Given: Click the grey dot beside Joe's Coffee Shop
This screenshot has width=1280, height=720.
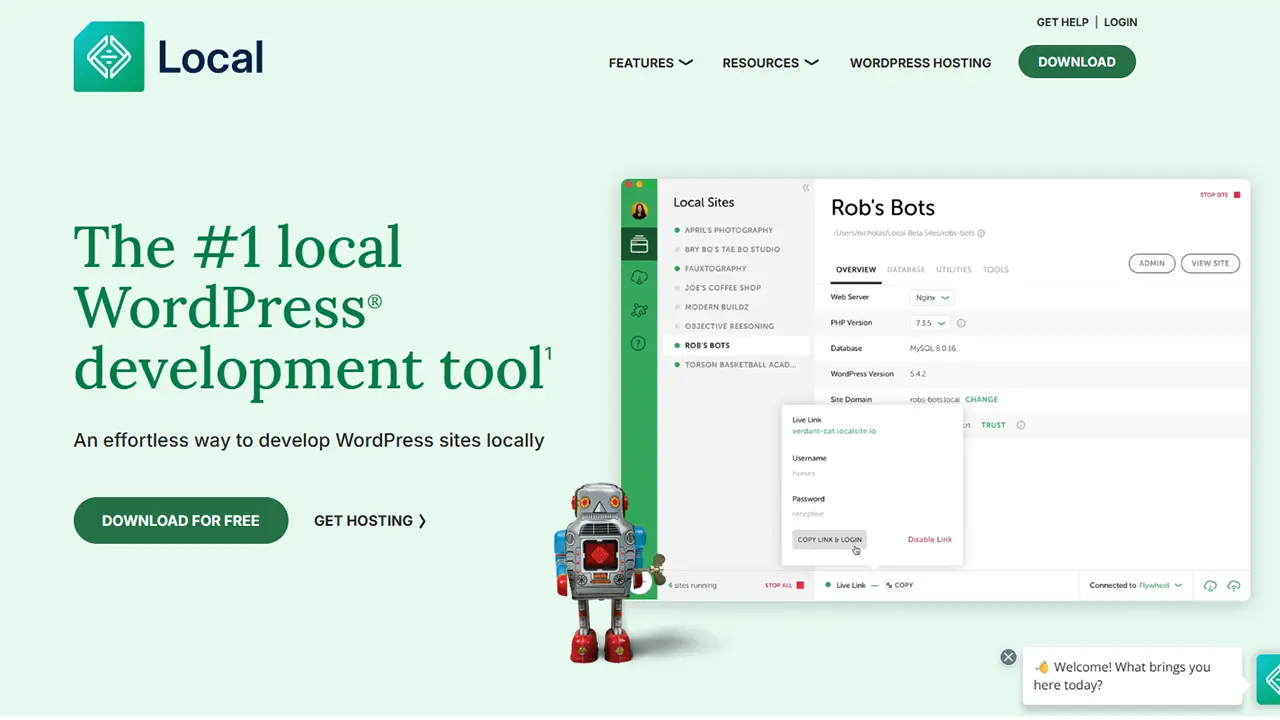Looking at the screenshot, I should coord(677,288).
